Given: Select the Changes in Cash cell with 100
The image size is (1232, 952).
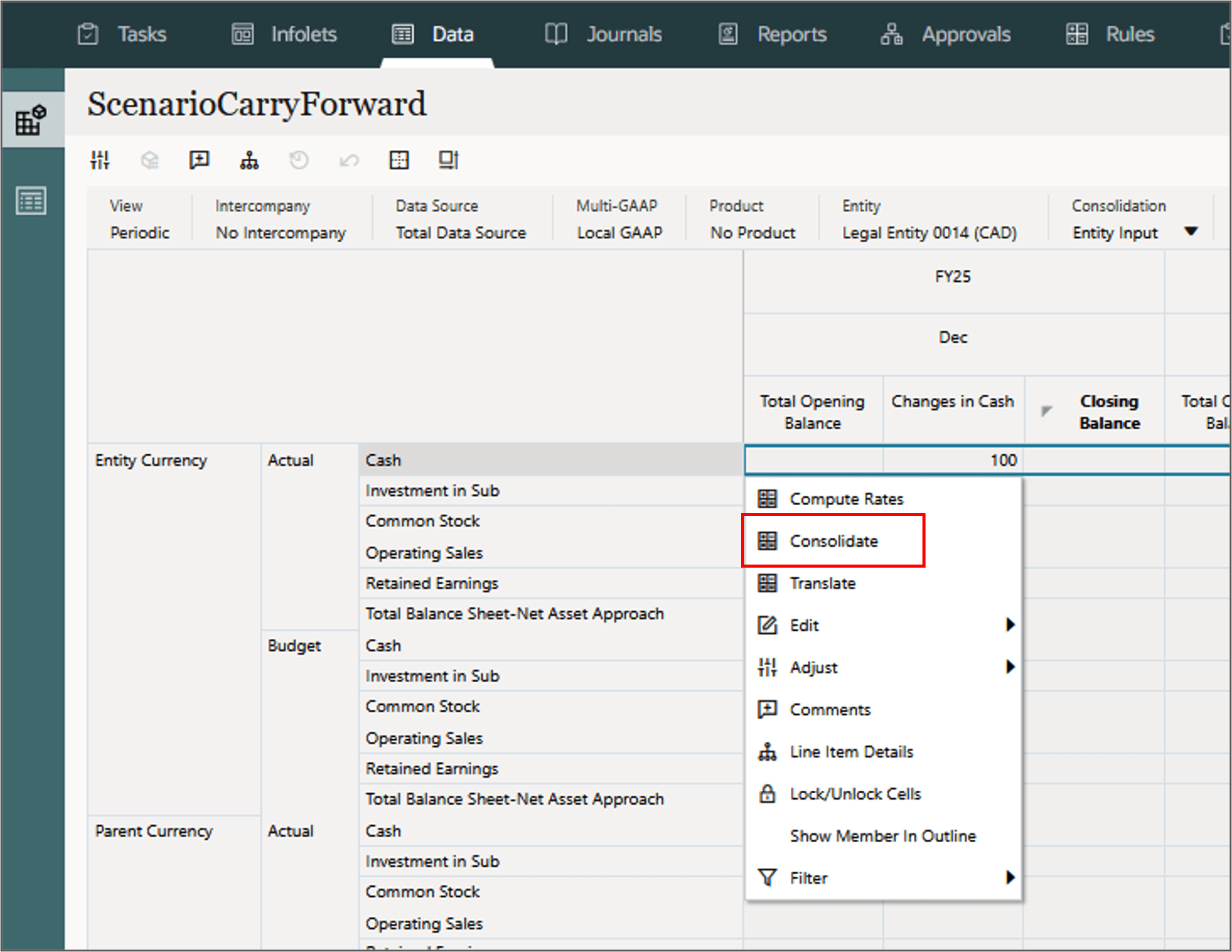Looking at the screenshot, I should coord(953,460).
